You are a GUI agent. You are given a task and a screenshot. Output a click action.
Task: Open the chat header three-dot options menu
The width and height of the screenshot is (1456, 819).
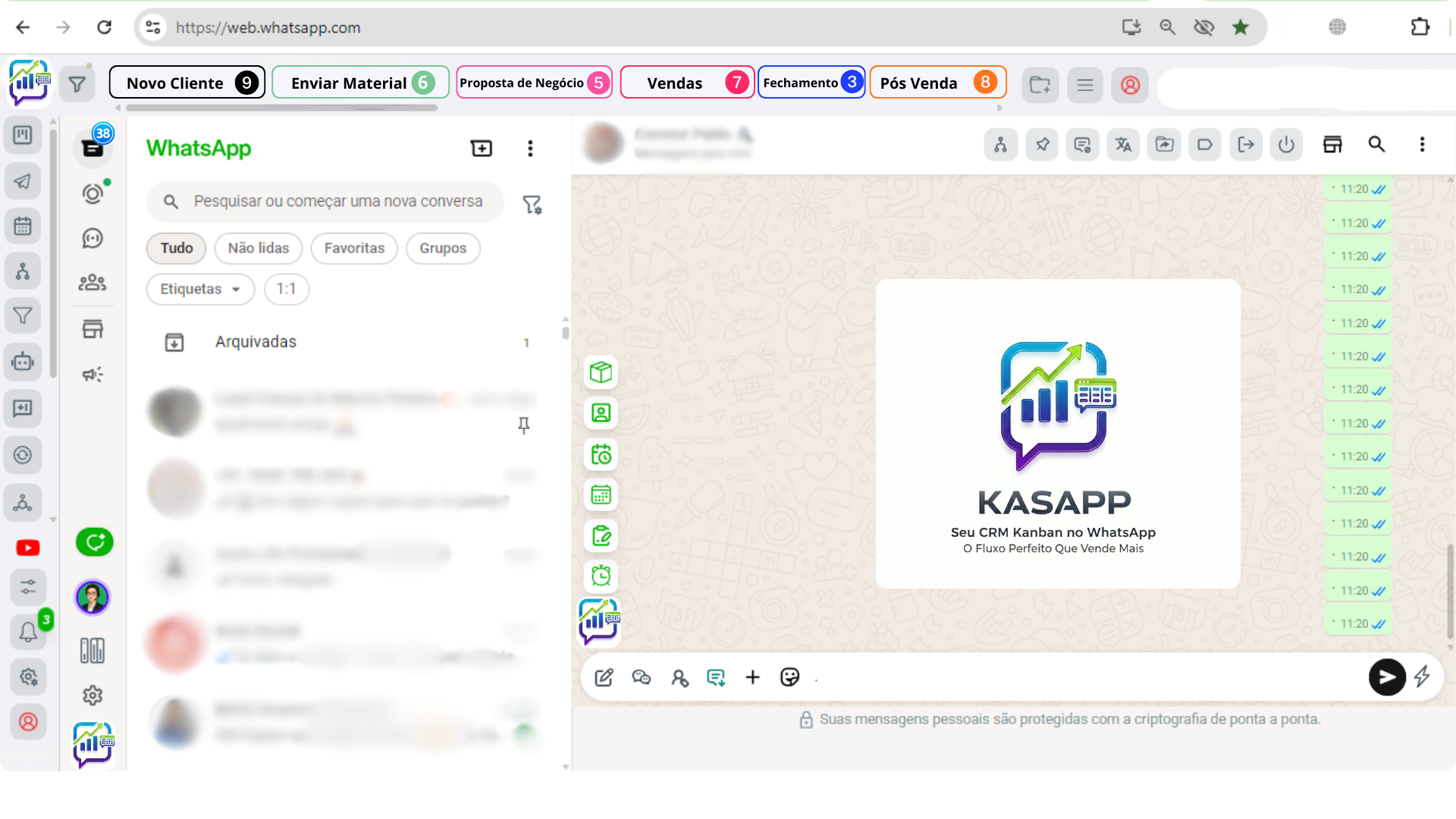coord(1422,145)
